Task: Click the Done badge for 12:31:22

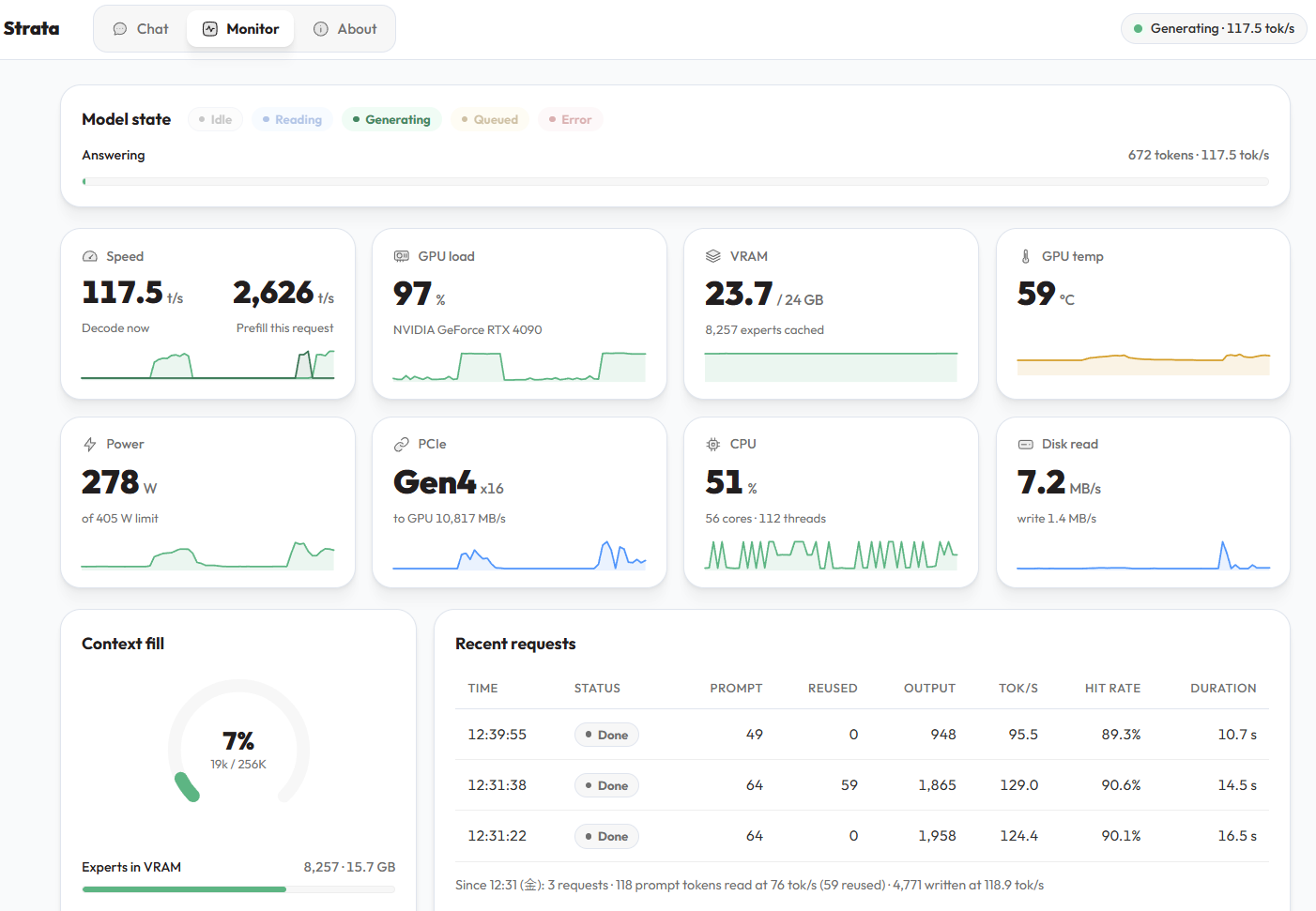Action: coord(606,836)
